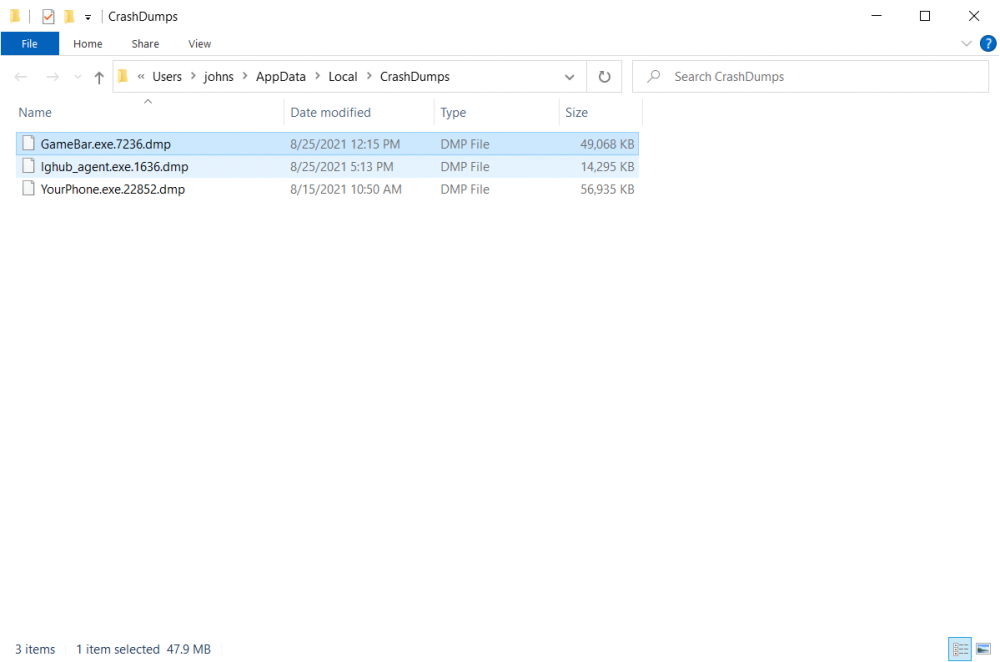This screenshot has height=662, width=1000.
Task: Select GameBar.exe.7236.dmp file
Action: [x=327, y=144]
